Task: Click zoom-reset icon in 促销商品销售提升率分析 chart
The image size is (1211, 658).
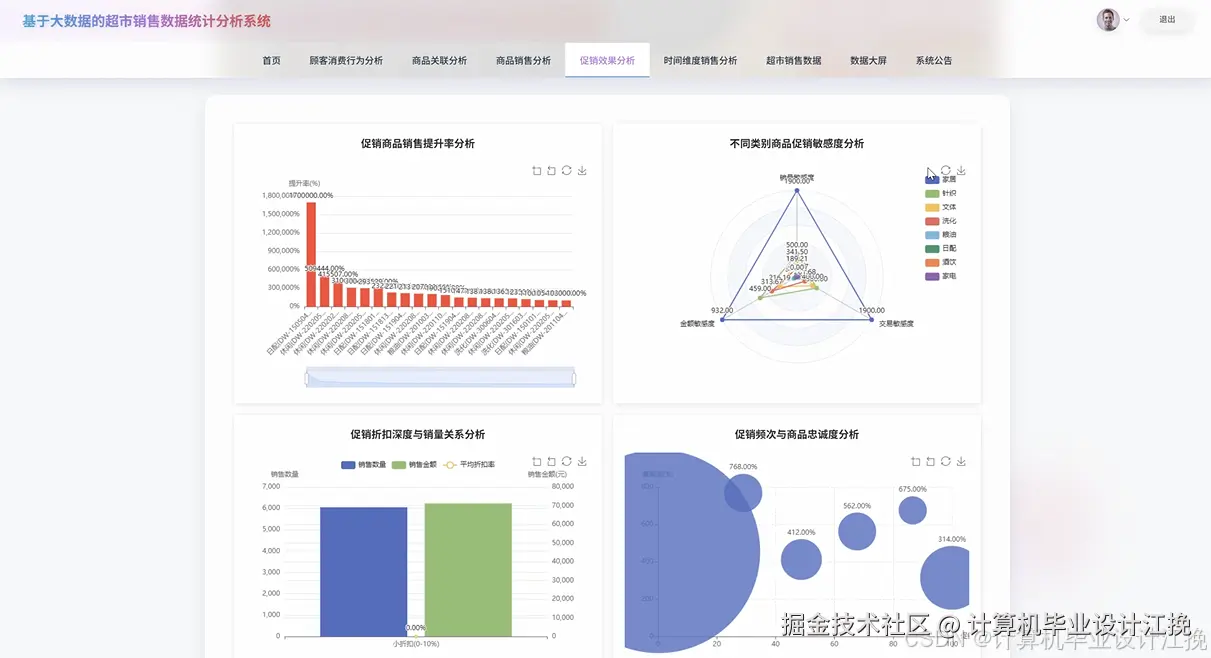Action: click(x=551, y=170)
